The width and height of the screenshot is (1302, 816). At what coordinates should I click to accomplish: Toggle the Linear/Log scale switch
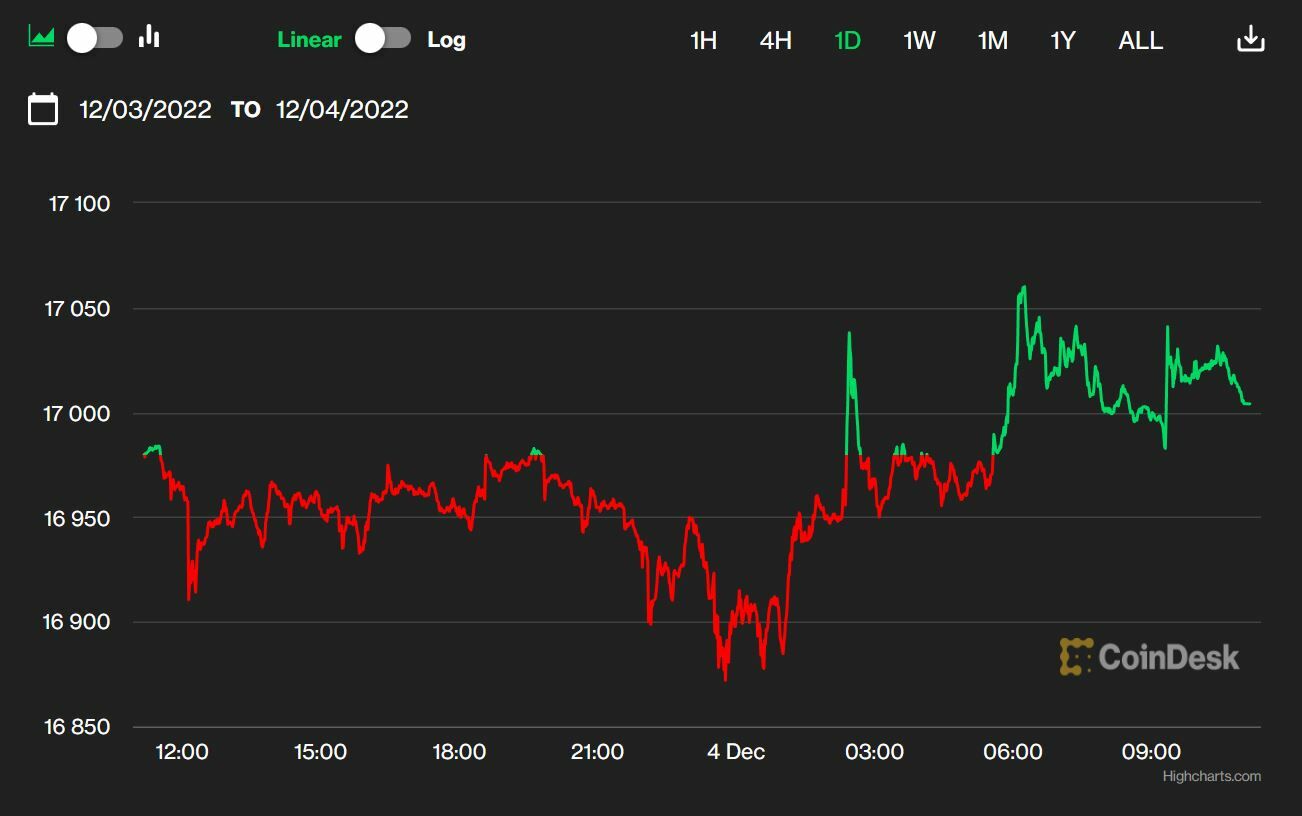click(384, 38)
